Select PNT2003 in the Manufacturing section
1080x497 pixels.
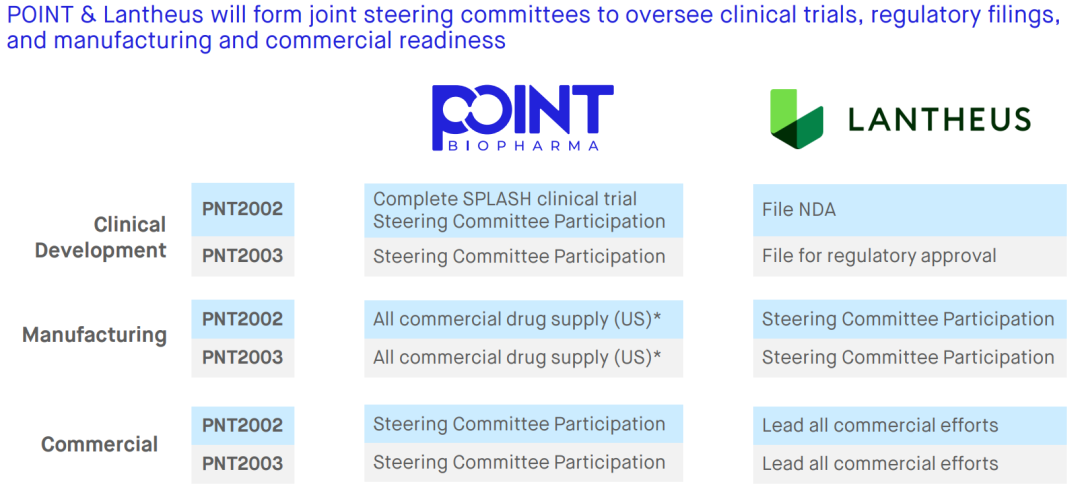pos(243,357)
